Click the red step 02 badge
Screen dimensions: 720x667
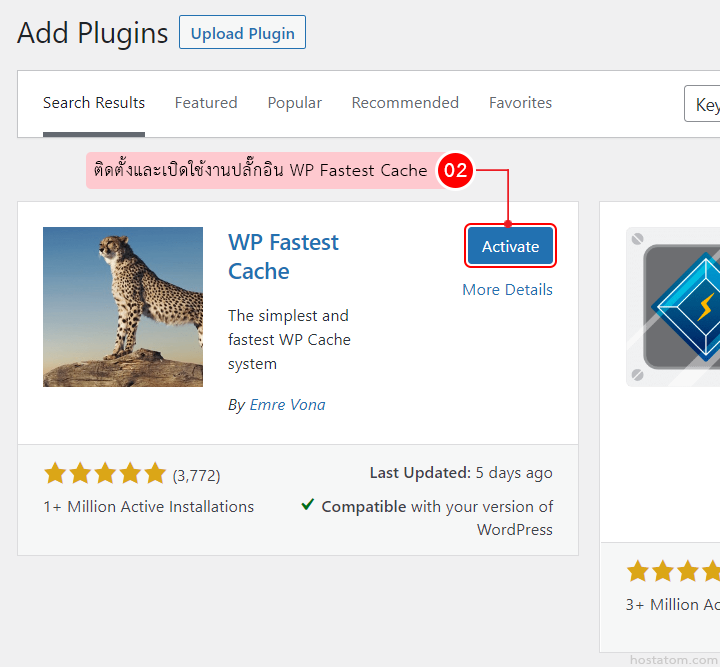point(455,170)
